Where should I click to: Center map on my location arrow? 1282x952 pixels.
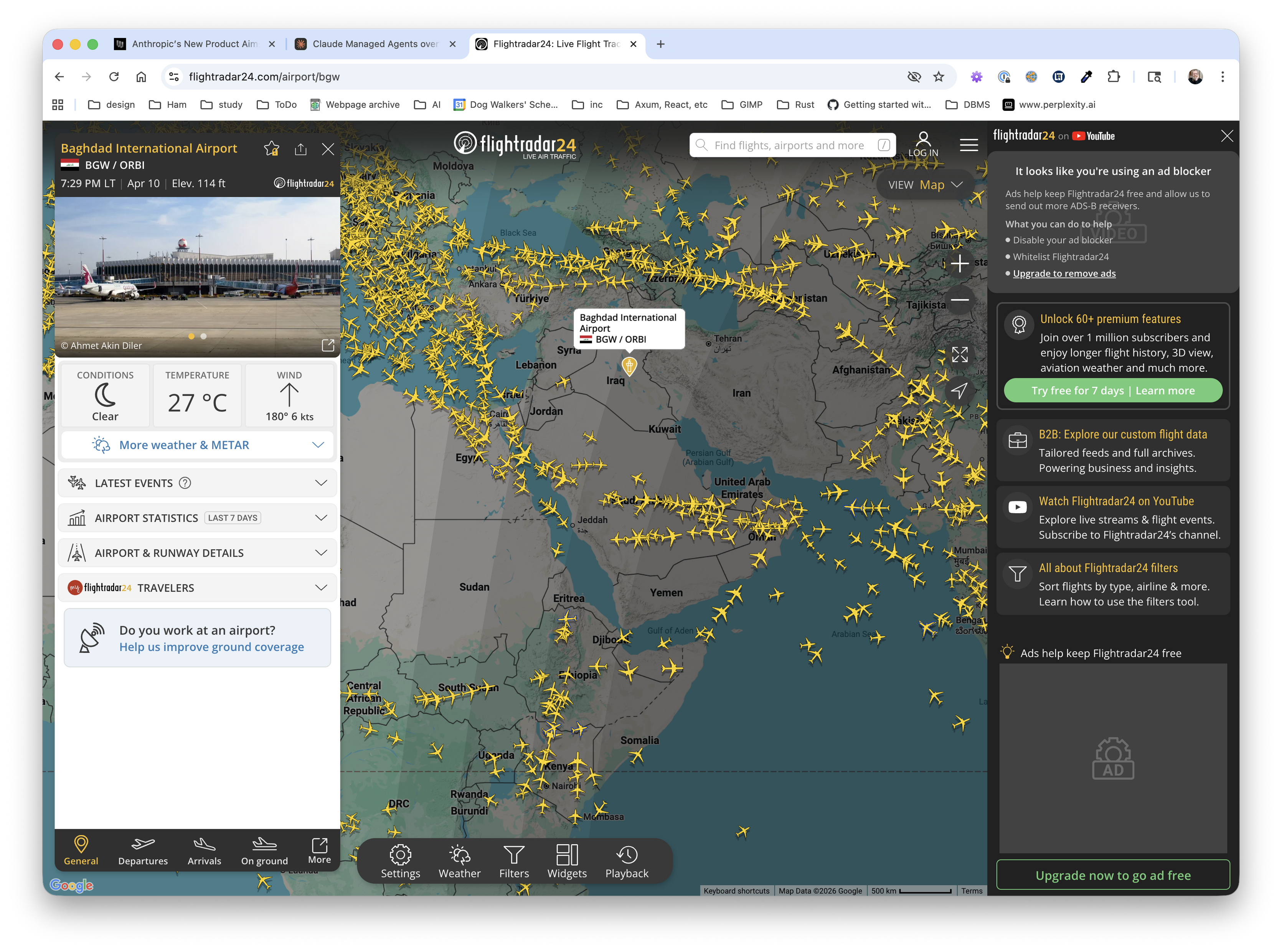(x=960, y=391)
